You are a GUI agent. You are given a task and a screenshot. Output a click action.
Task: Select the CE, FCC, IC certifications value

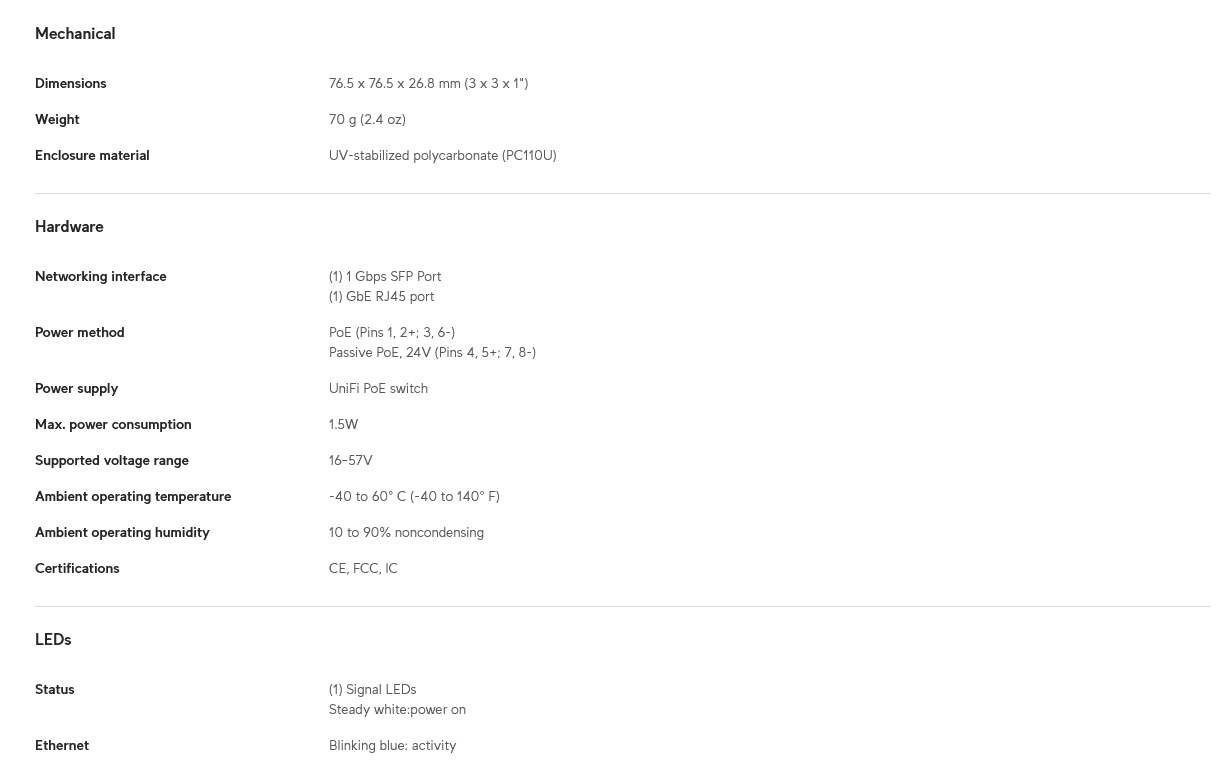(x=363, y=569)
